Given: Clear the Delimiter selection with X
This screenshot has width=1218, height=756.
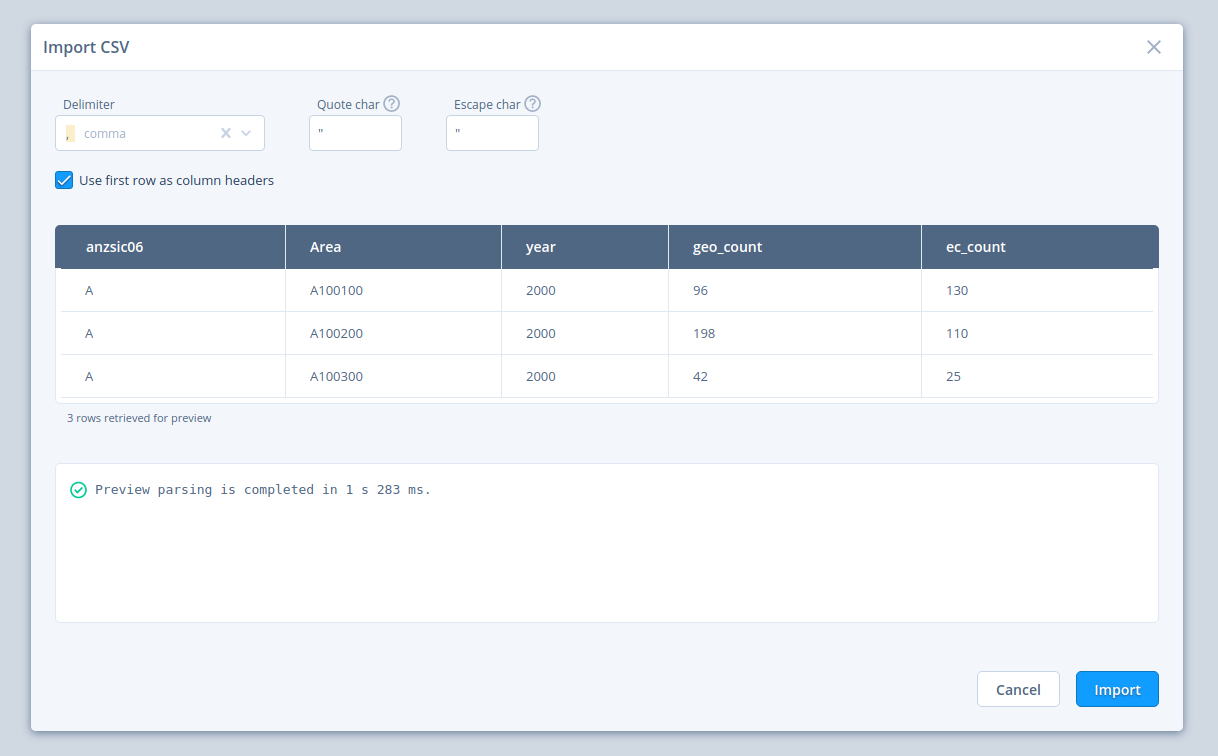Looking at the screenshot, I should [x=226, y=133].
